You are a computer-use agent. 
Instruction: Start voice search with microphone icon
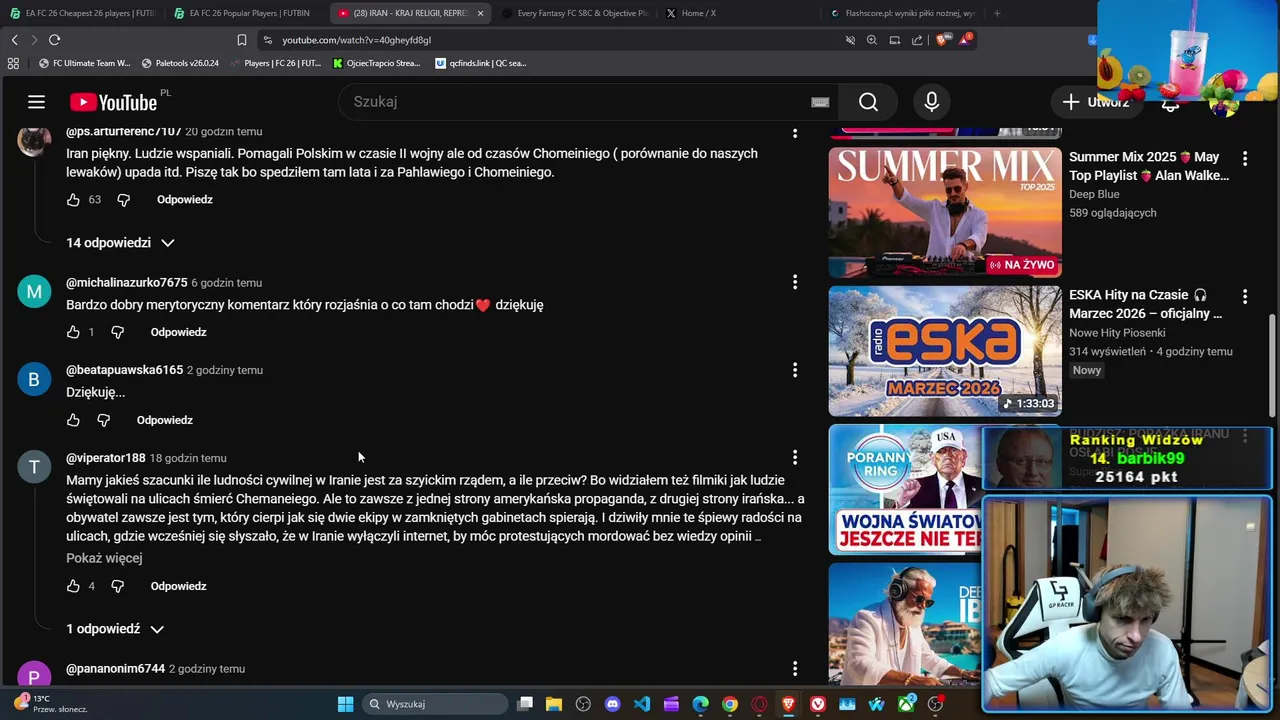coord(931,102)
